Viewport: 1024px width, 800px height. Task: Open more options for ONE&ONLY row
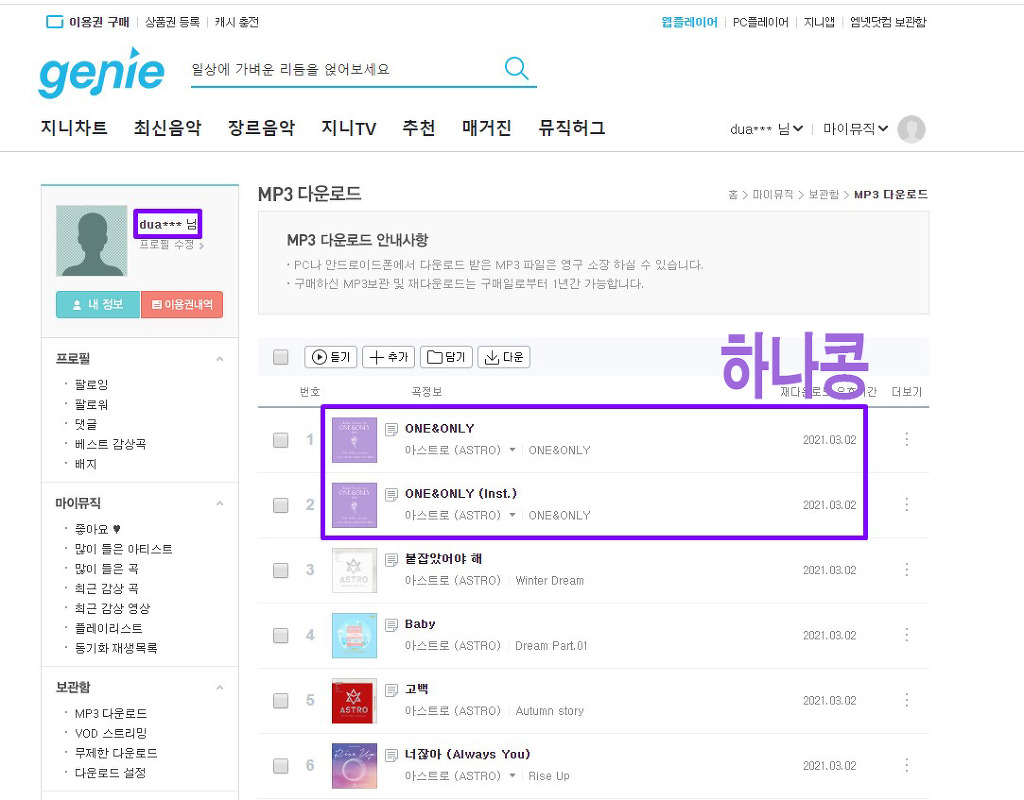pyautogui.click(x=906, y=440)
